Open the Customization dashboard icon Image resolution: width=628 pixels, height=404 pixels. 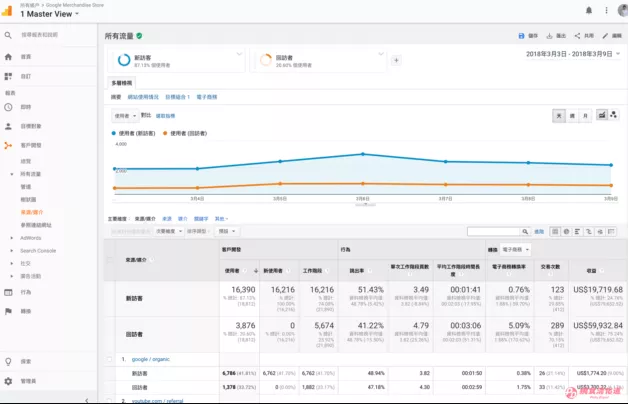pos(8,76)
